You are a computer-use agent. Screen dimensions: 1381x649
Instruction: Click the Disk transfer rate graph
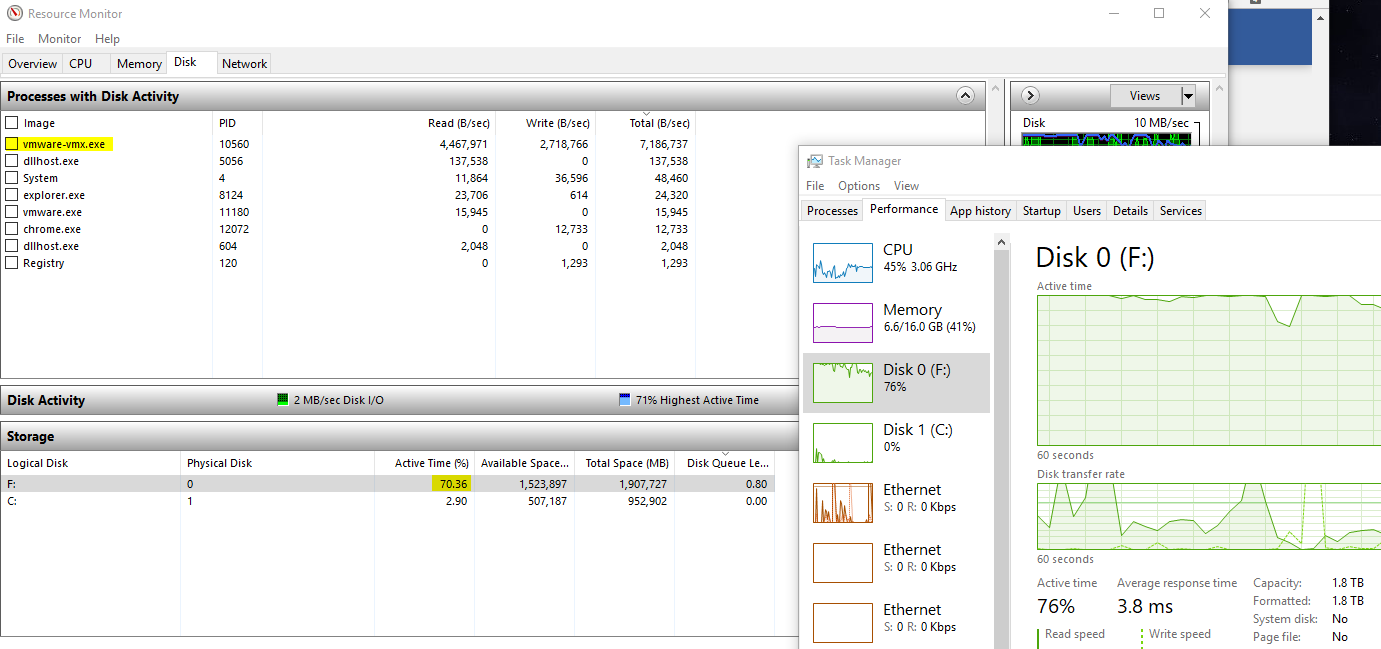1209,516
